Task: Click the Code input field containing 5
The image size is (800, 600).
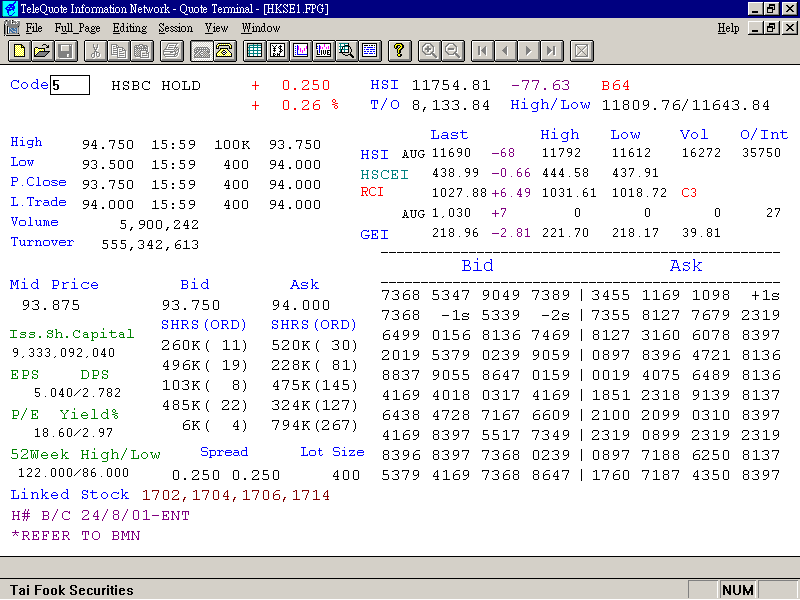Action: tap(70, 85)
